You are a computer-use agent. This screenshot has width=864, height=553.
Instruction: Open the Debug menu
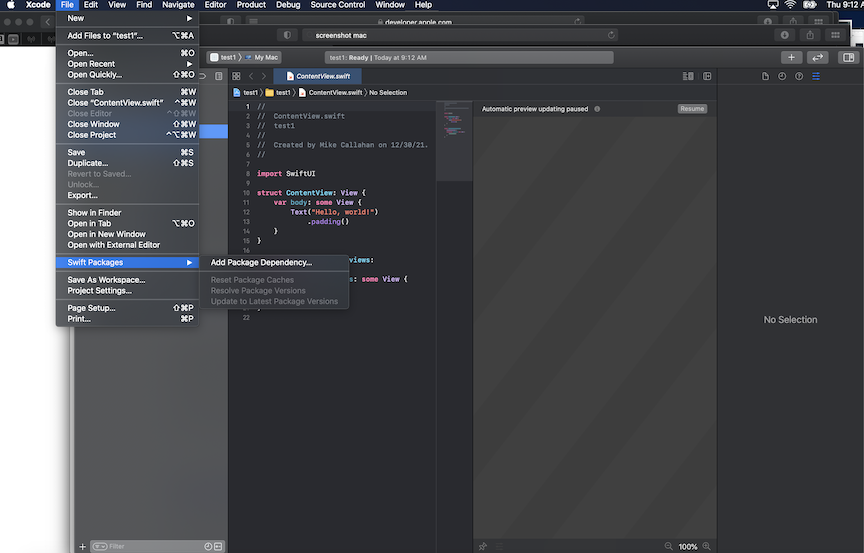pyautogui.click(x=288, y=5)
